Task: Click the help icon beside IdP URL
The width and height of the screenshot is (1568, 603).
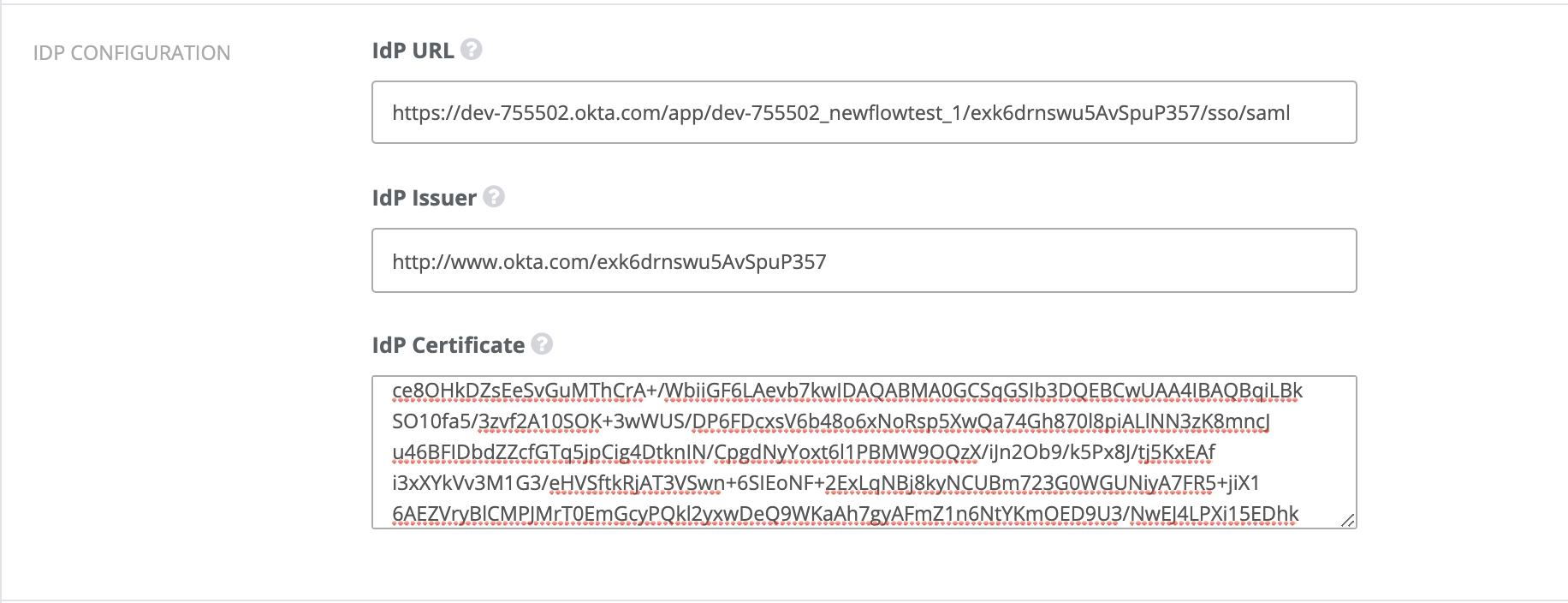Action: [471, 50]
